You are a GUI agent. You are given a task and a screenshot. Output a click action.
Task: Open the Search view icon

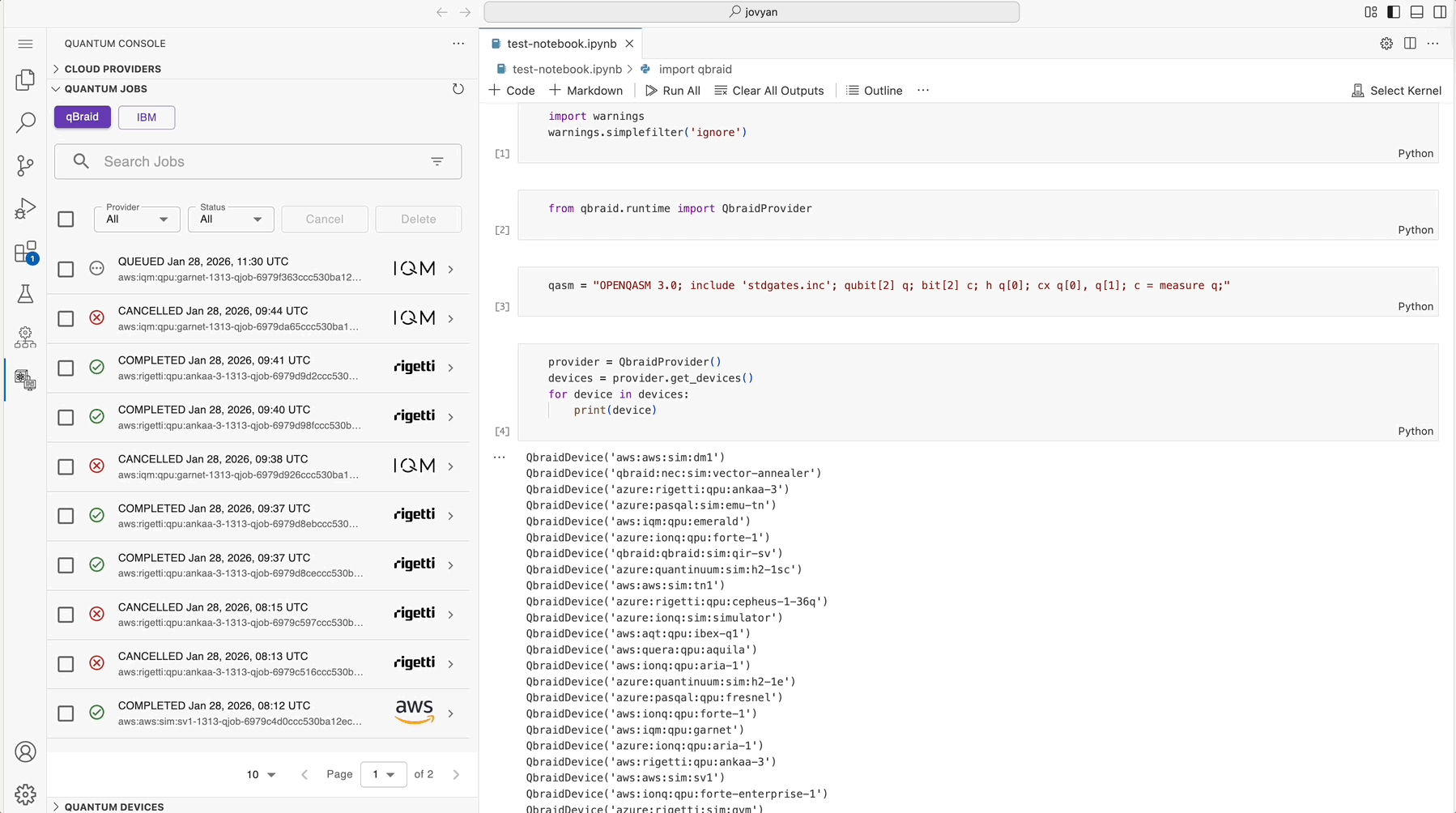tap(25, 122)
